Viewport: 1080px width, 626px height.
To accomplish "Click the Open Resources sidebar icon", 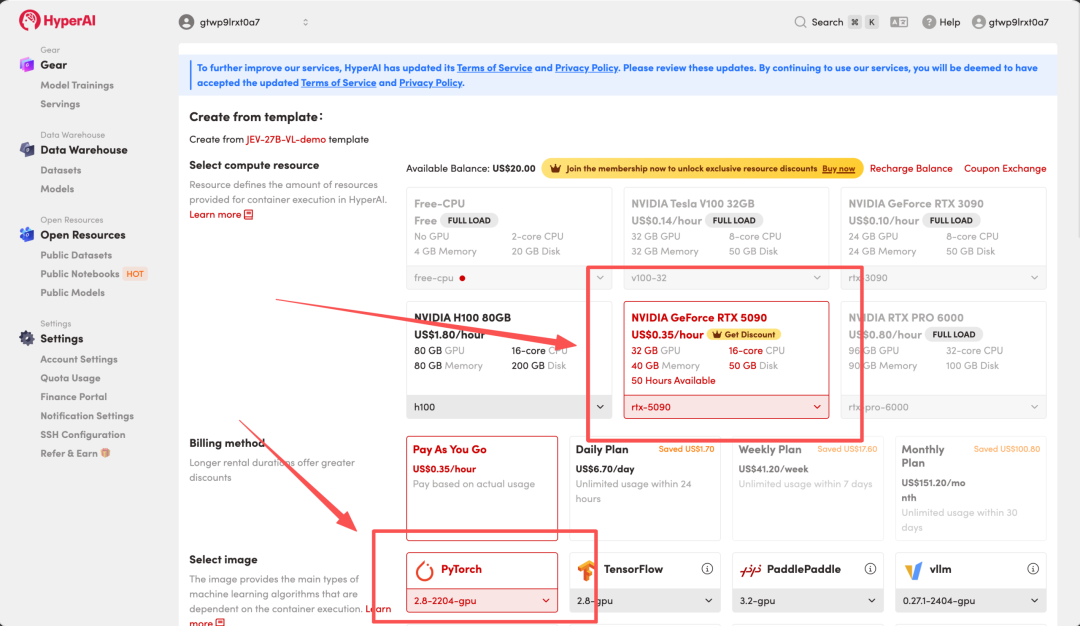I will pos(27,235).
